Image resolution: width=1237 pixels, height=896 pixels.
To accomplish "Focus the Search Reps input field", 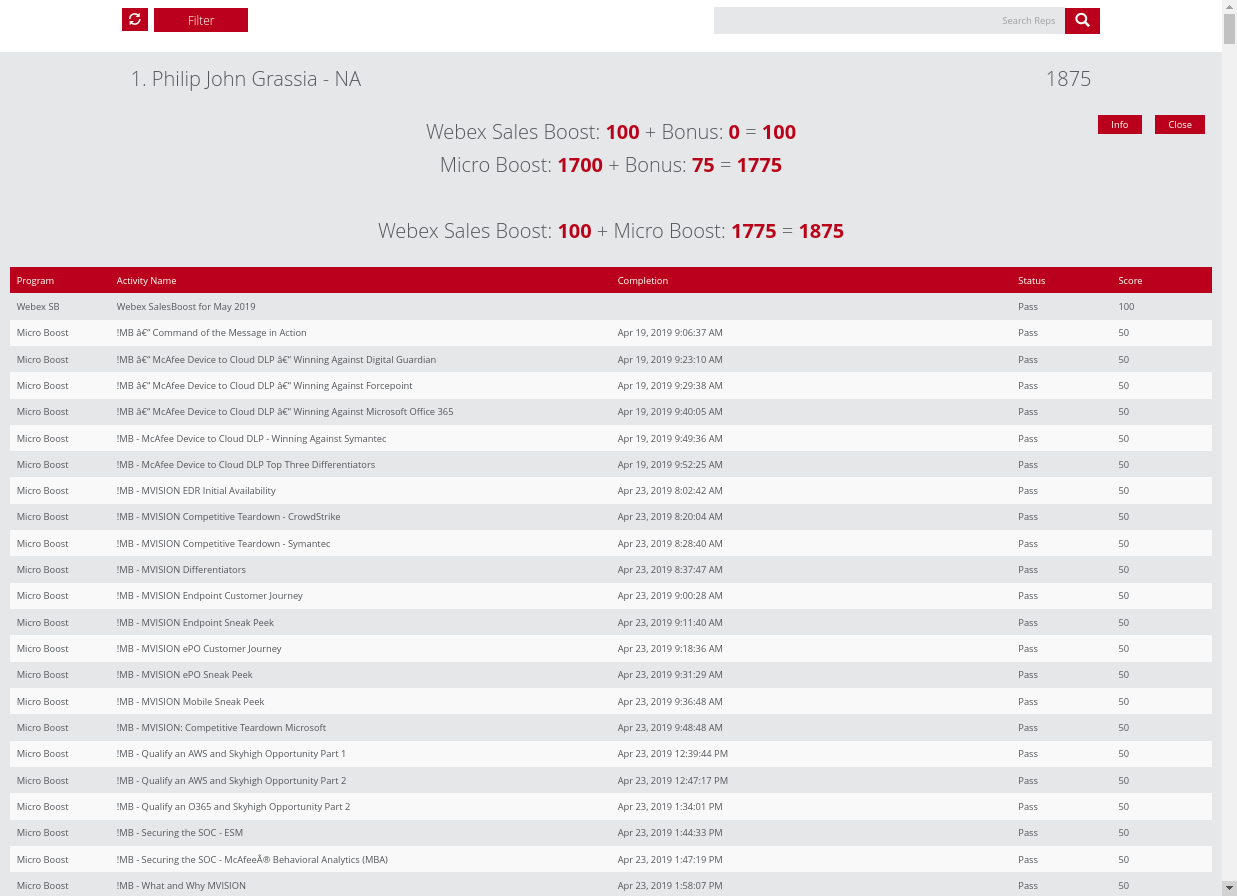I will coord(889,20).
